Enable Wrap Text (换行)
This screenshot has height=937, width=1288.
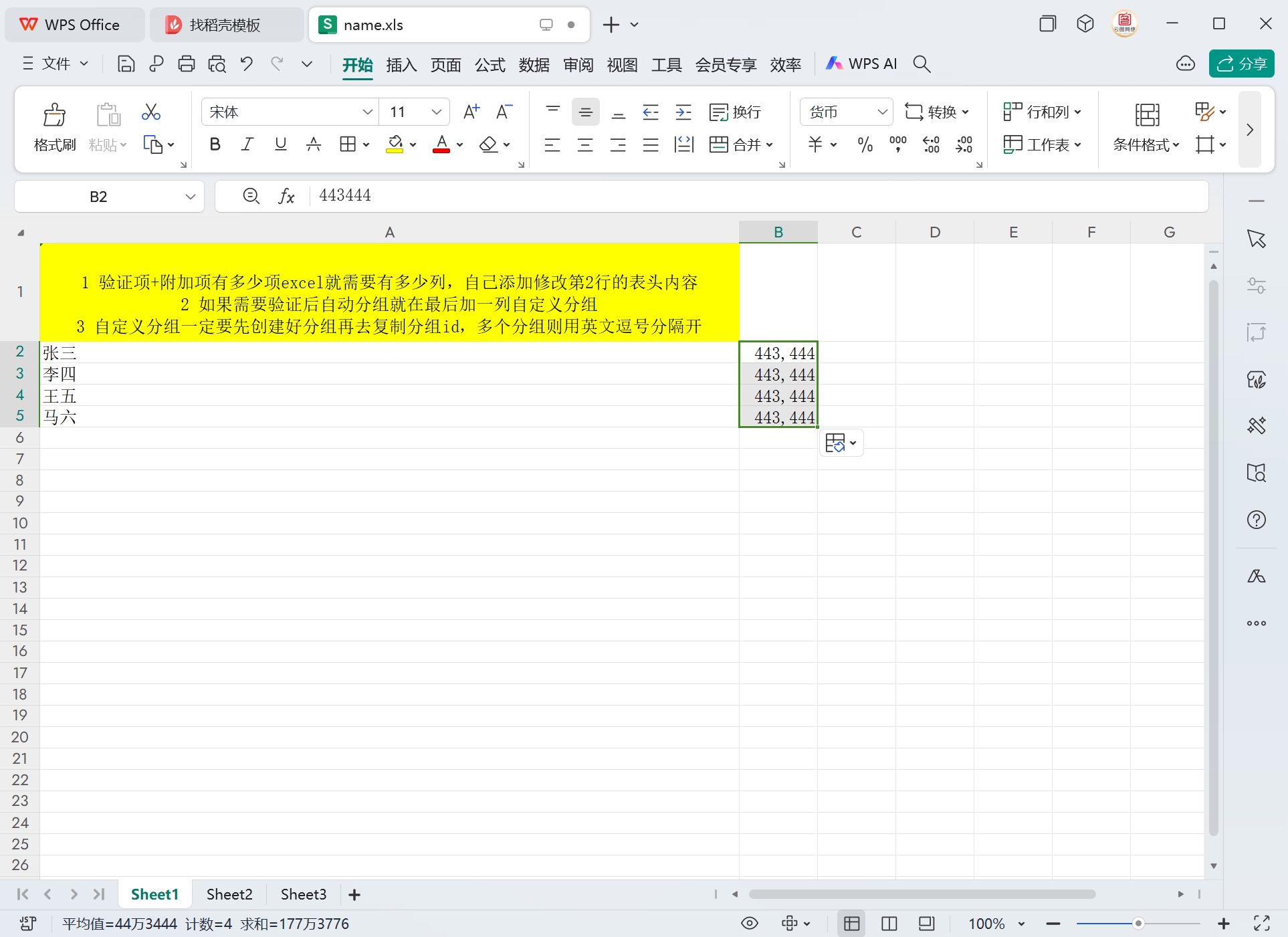[x=735, y=112]
